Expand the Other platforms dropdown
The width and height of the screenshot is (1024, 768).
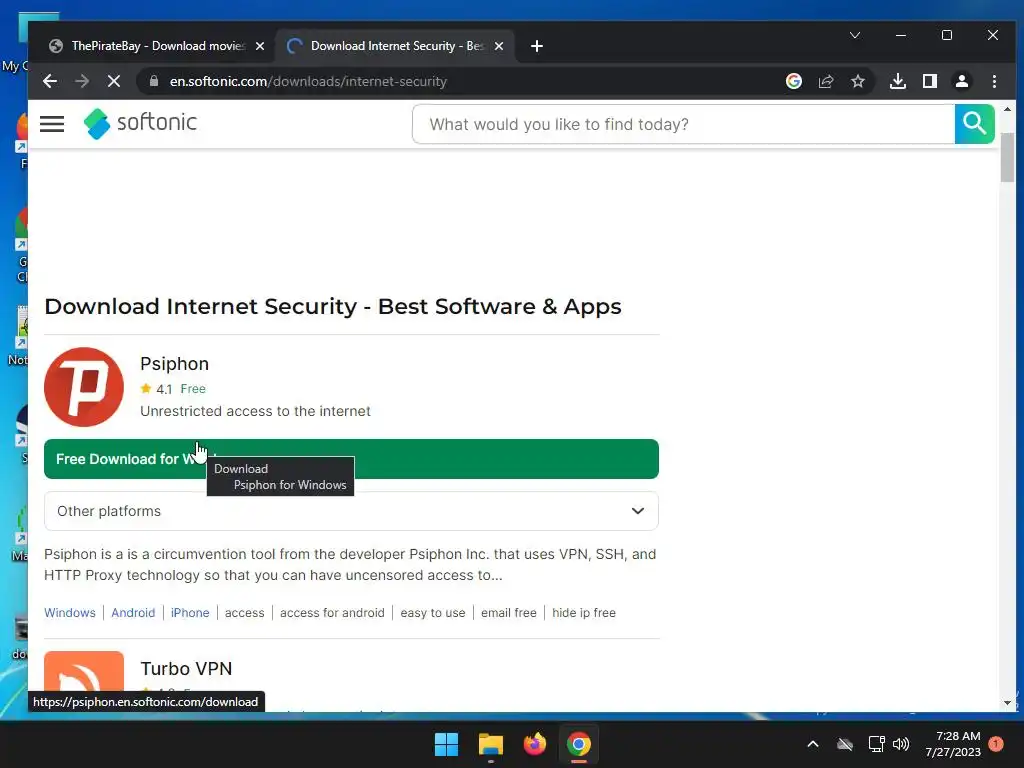(x=351, y=511)
